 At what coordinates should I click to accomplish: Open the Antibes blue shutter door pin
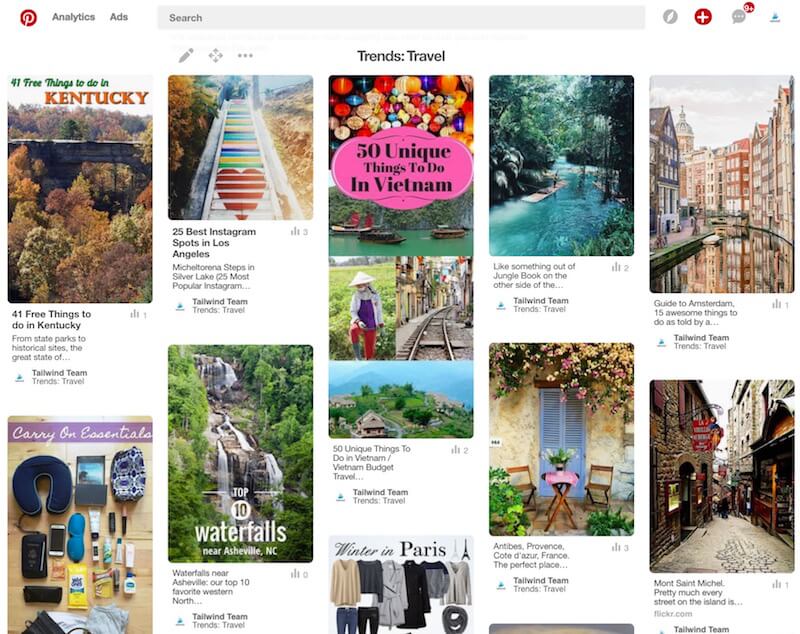[x=561, y=439]
